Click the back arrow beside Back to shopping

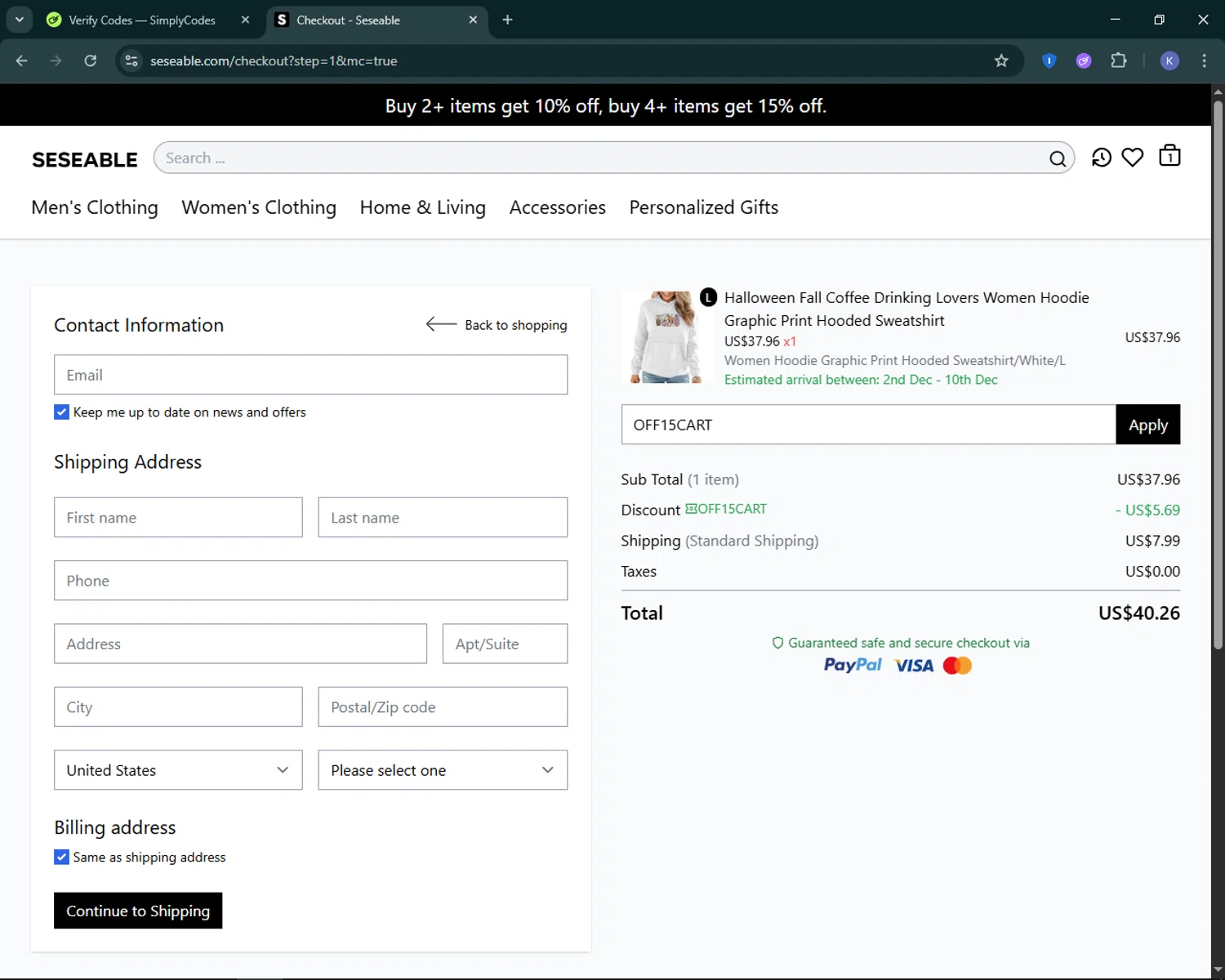pyautogui.click(x=441, y=324)
